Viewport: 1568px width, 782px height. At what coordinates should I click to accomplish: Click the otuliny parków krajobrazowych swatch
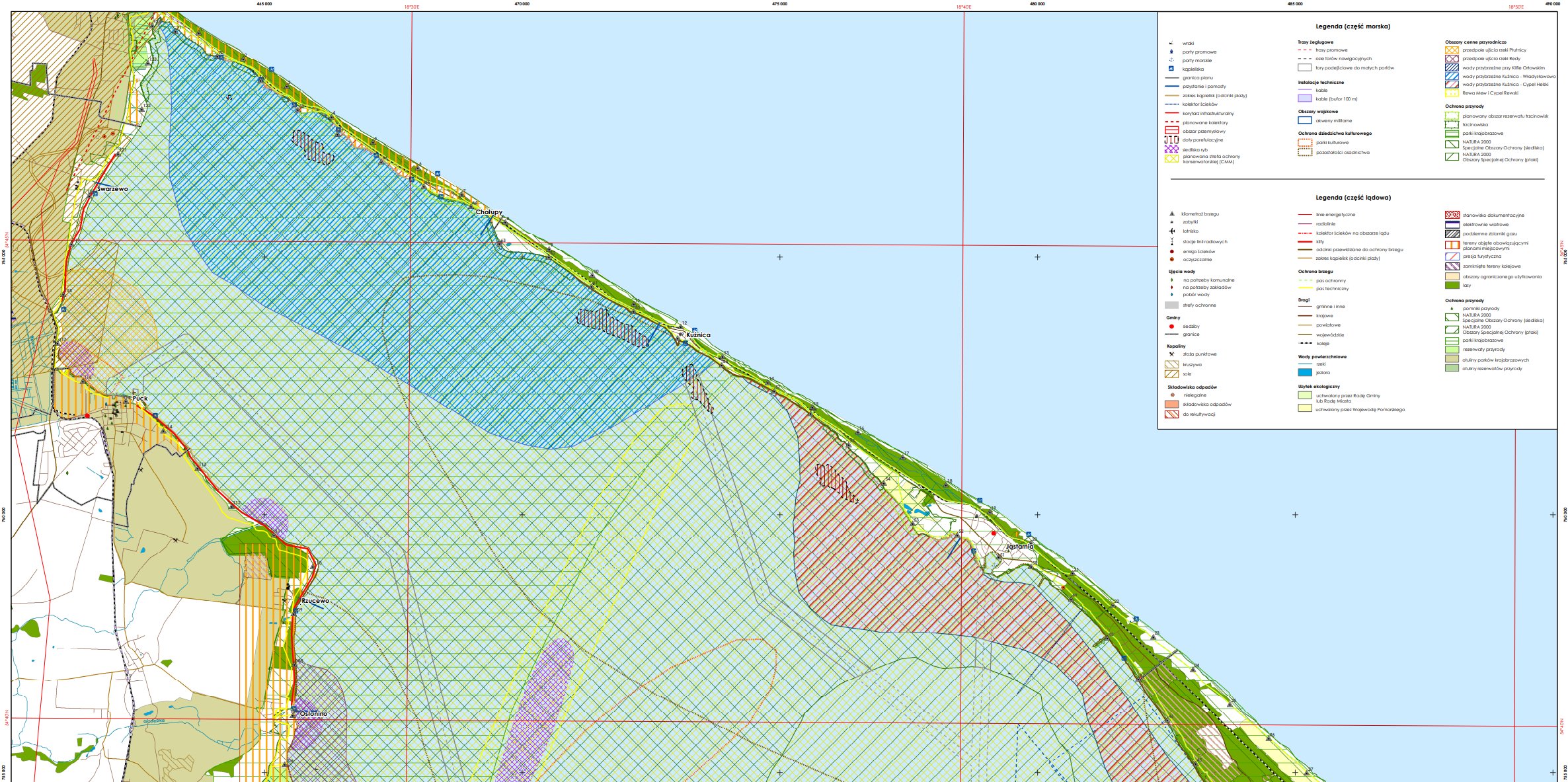1452,359
